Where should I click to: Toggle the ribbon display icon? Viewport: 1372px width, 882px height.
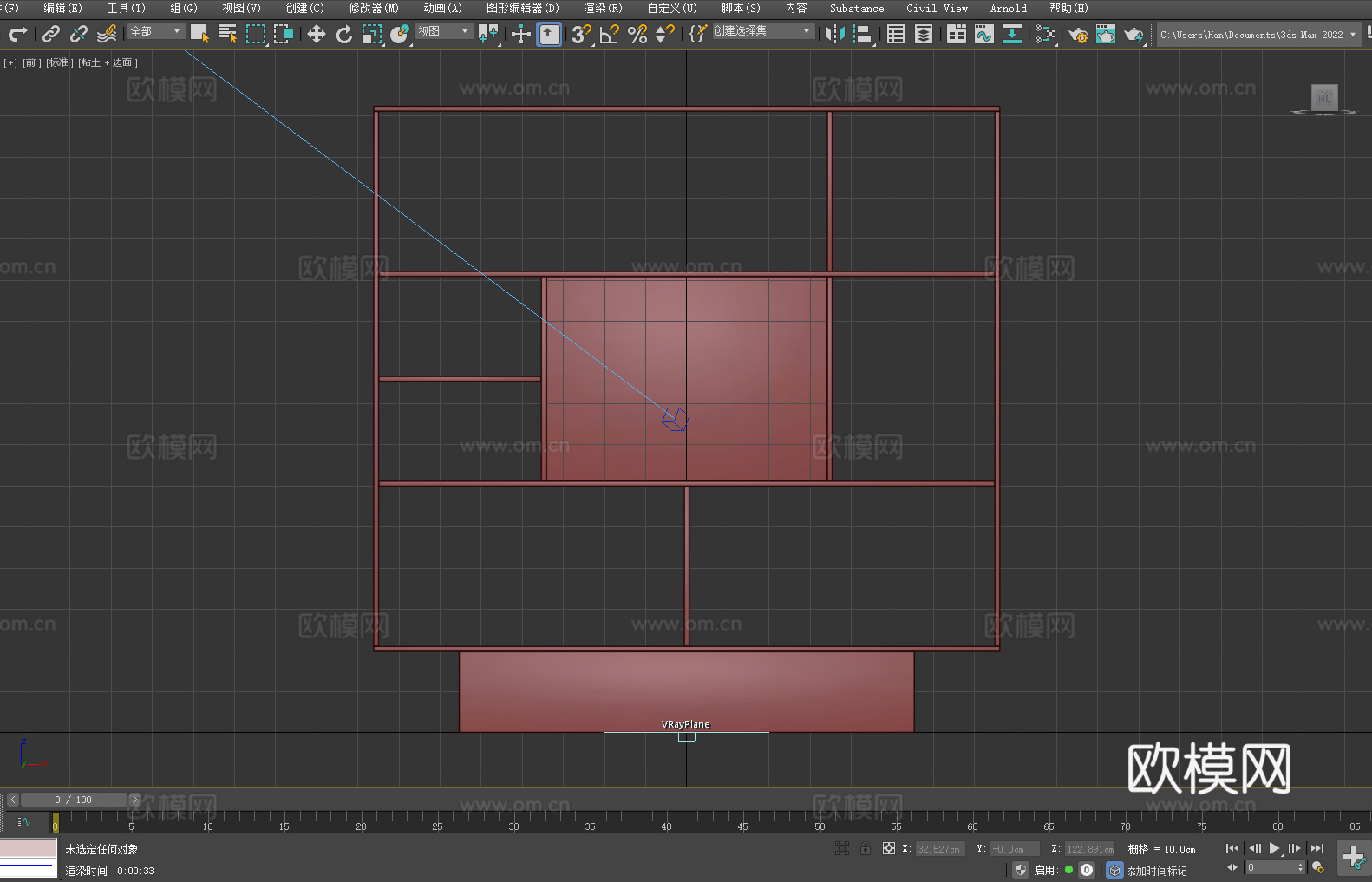pos(957,34)
